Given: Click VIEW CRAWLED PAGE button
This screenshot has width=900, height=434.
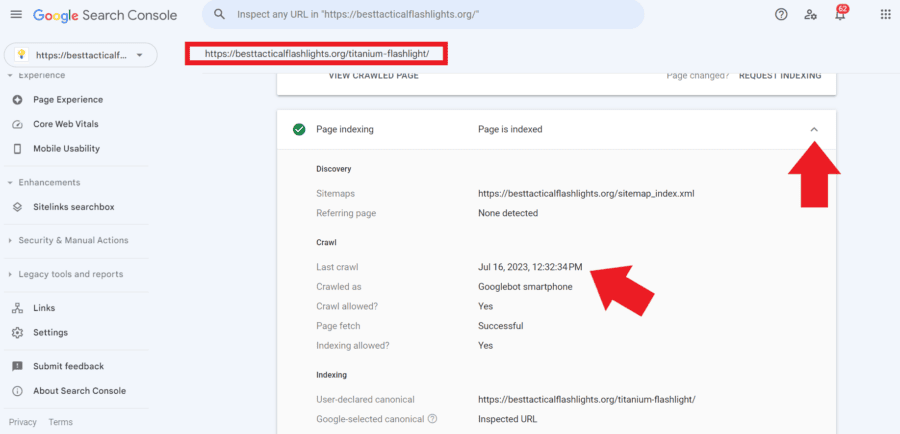Looking at the screenshot, I should click(374, 76).
